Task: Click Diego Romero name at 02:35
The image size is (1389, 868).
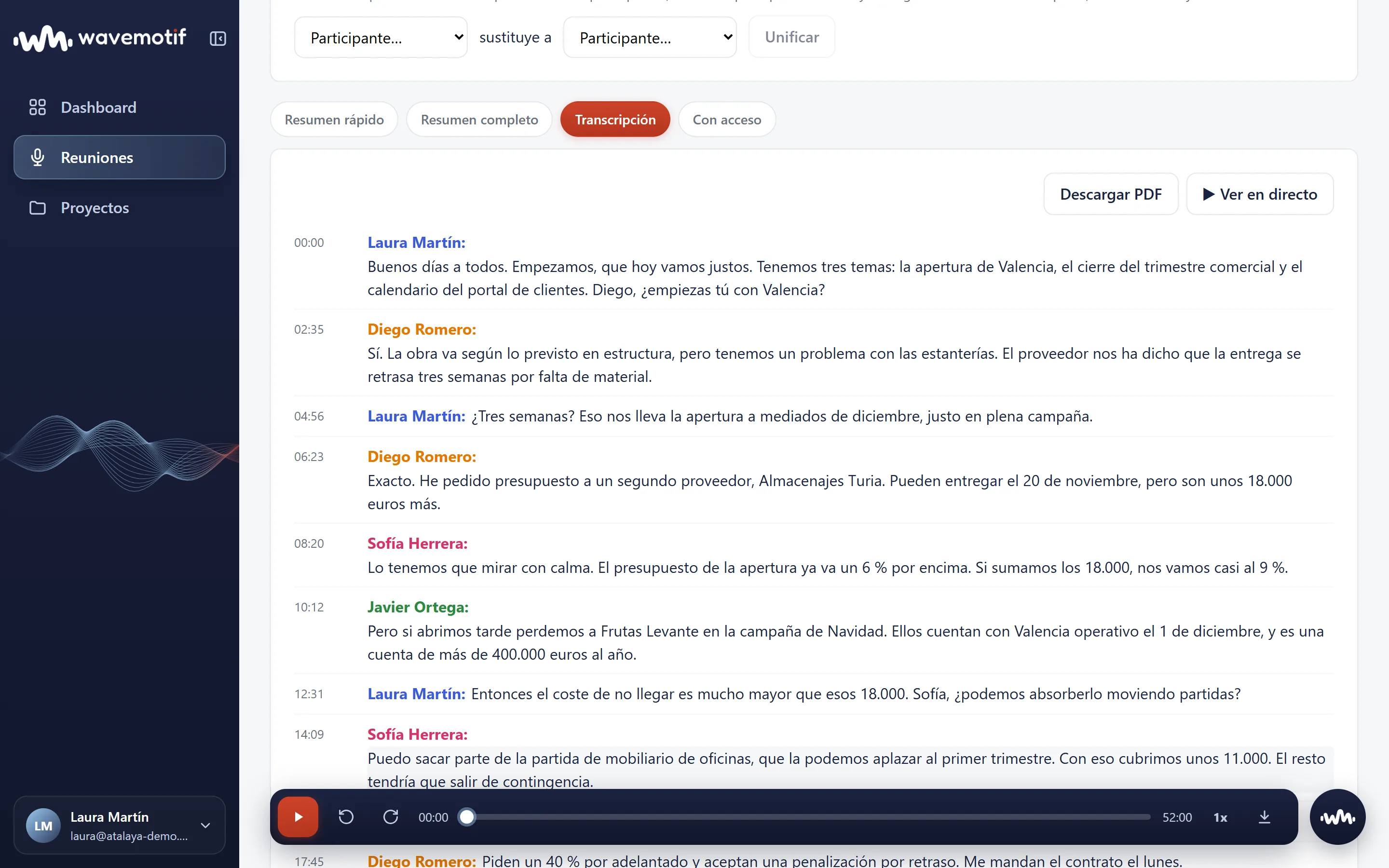Action: point(422,329)
